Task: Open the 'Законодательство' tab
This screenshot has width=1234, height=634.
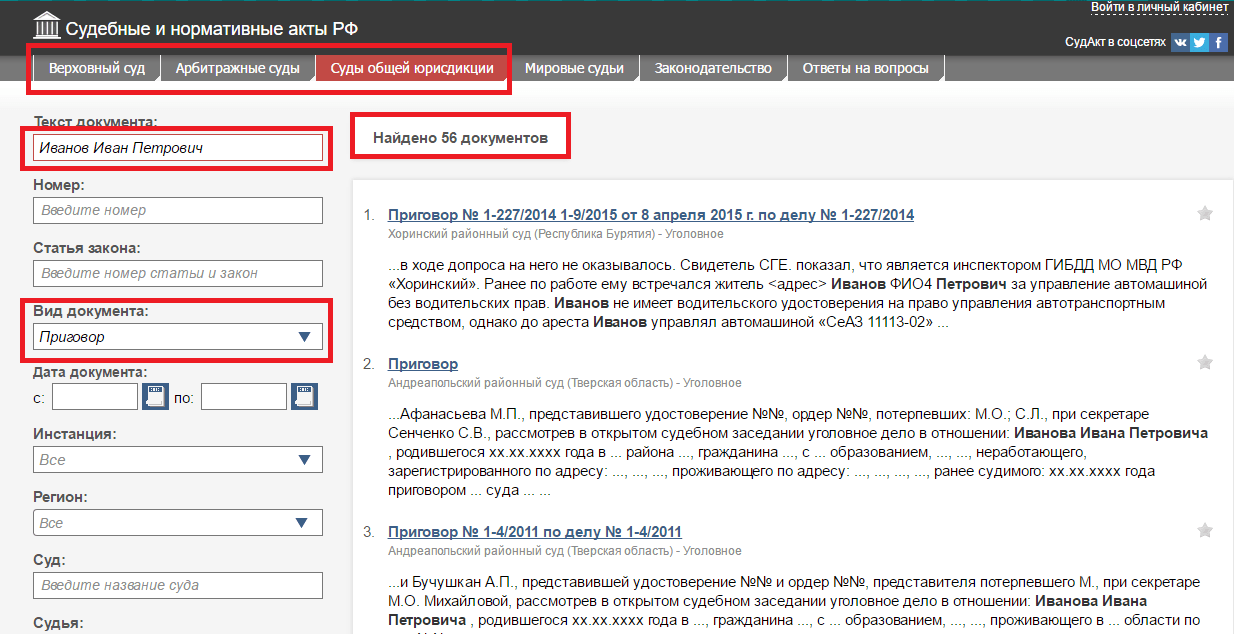Action: (x=713, y=69)
